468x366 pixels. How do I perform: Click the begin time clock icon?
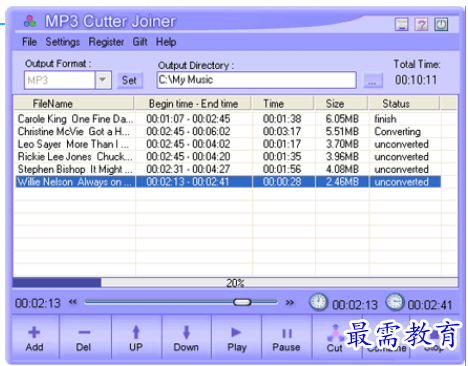pyautogui.click(x=318, y=302)
